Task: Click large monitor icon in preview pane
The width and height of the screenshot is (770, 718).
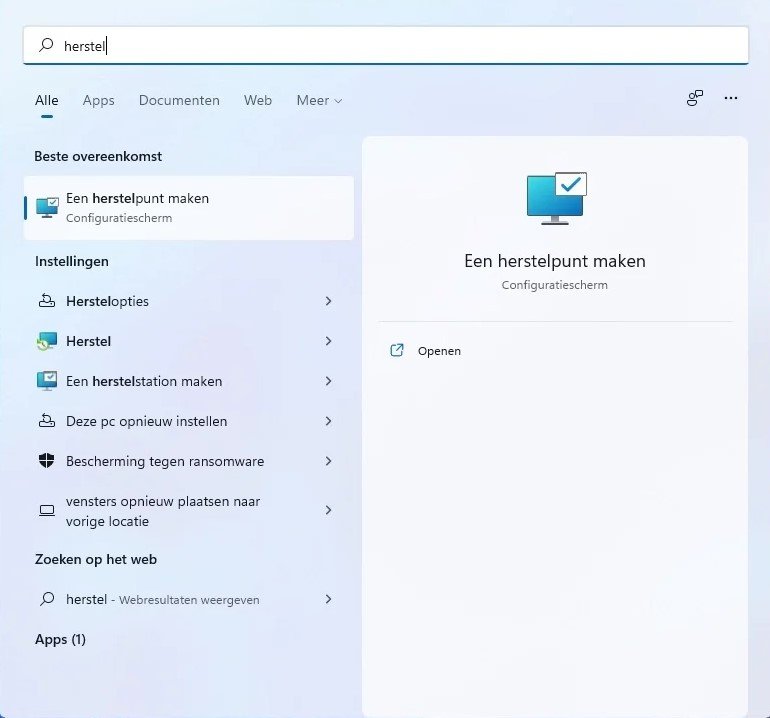Action: coord(556,199)
